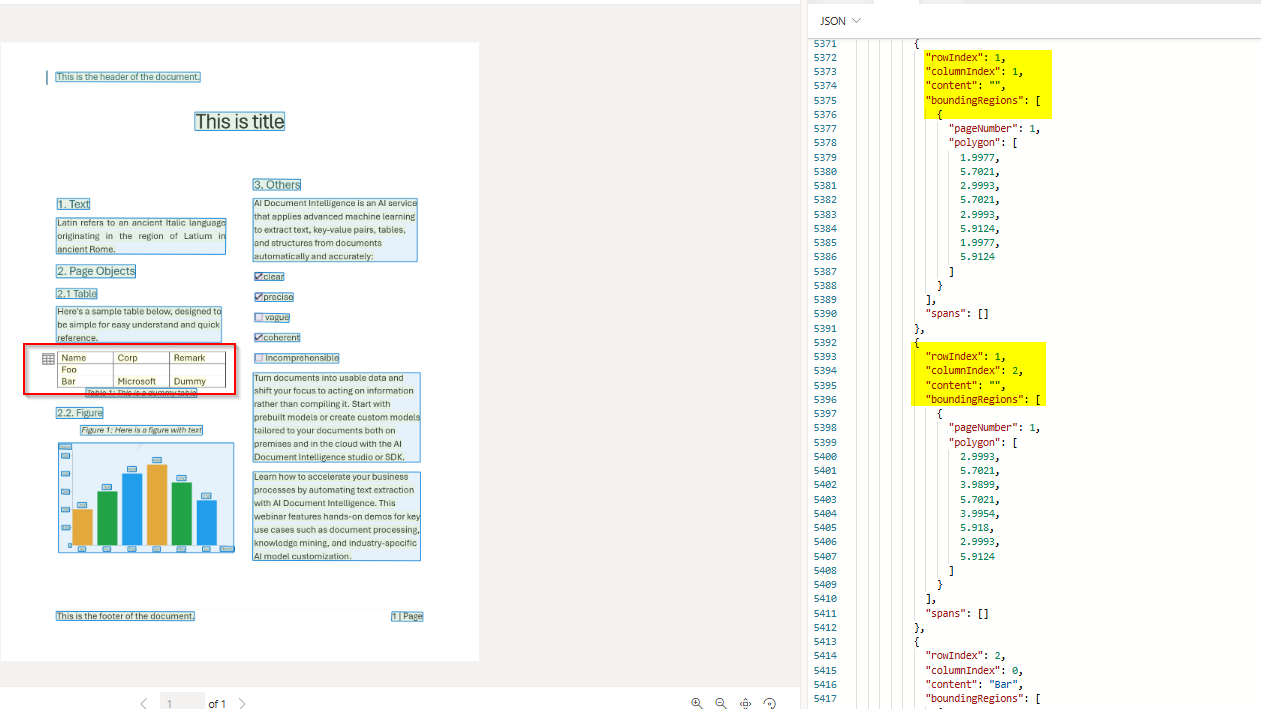1261x709 pixels.
Task: Rotate the document page
Action: (x=769, y=703)
